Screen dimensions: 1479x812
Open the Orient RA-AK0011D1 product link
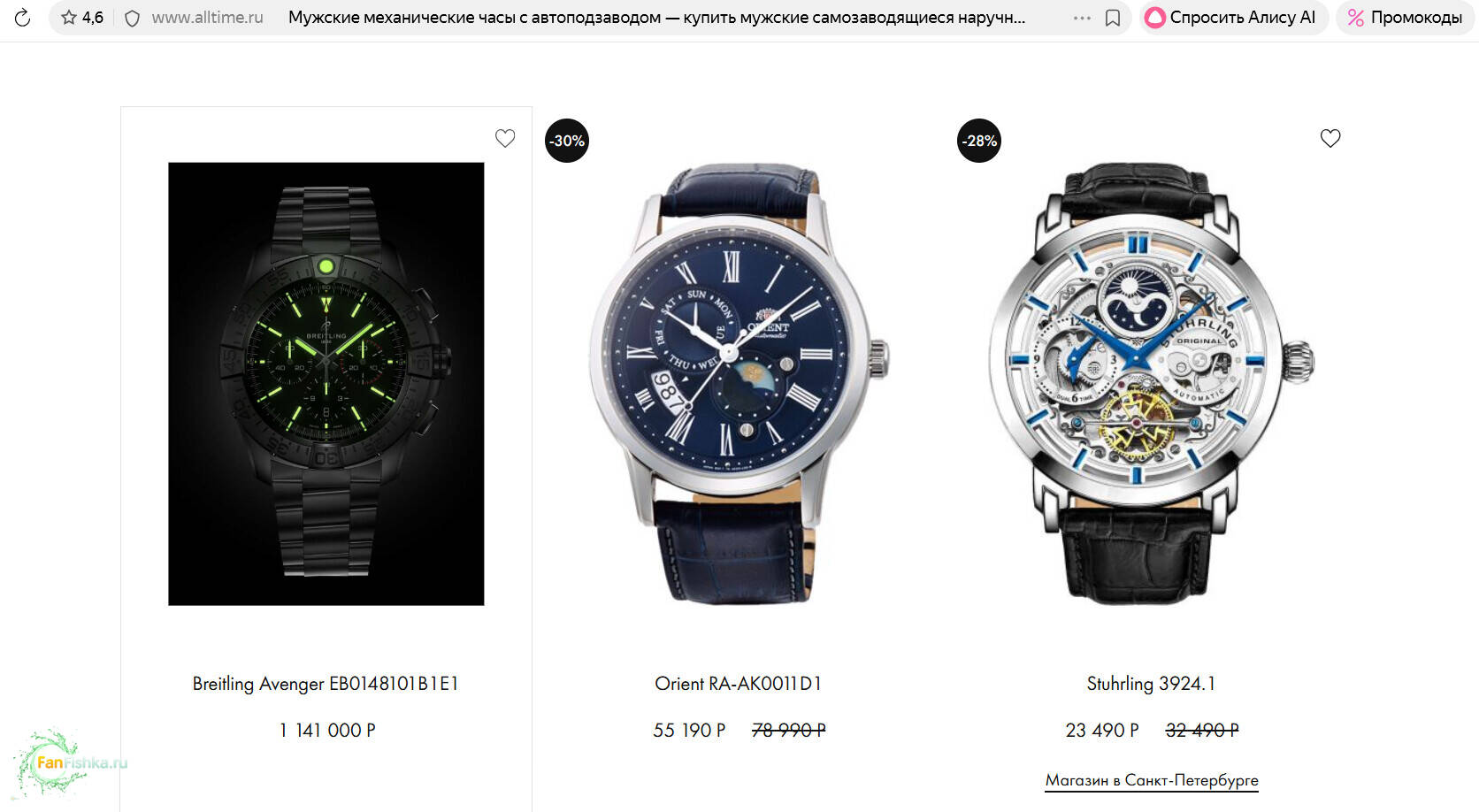click(739, 684)
